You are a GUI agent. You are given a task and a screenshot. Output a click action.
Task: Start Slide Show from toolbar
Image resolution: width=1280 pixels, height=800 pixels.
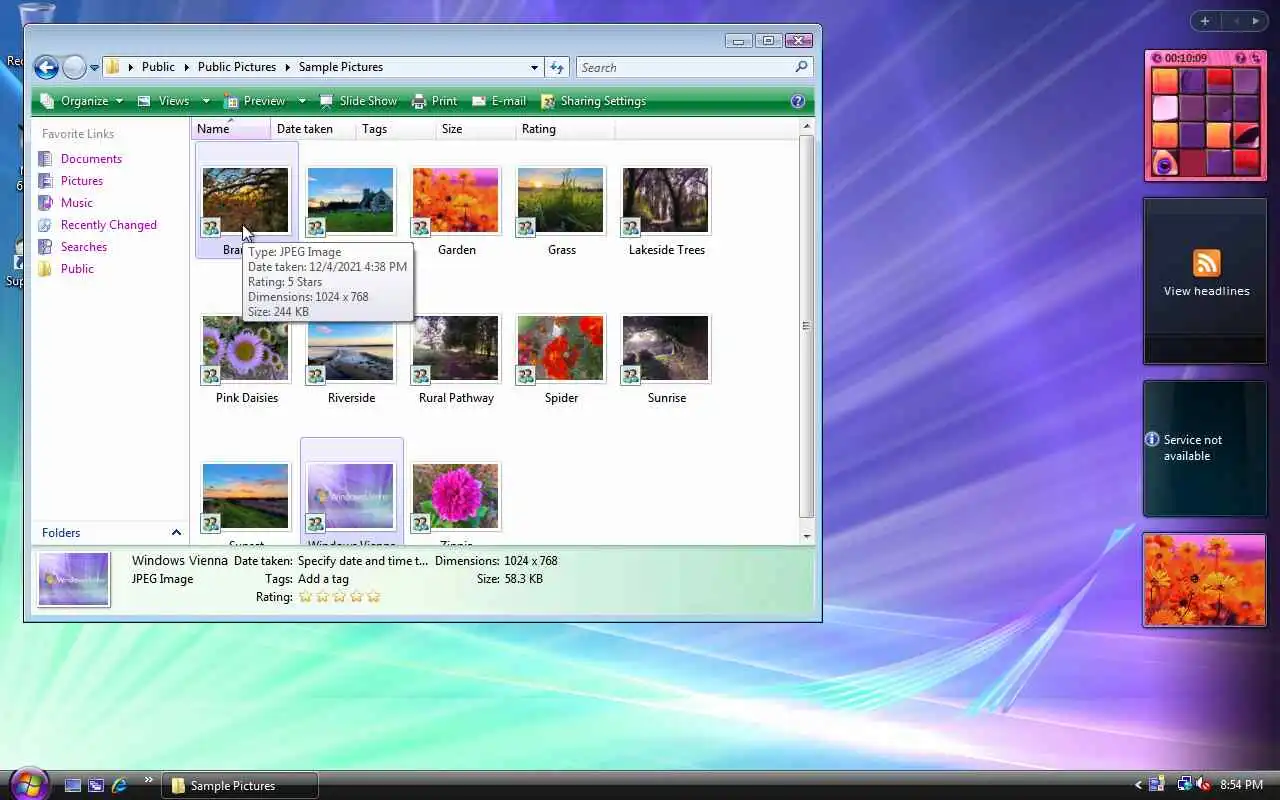(358, 101)
